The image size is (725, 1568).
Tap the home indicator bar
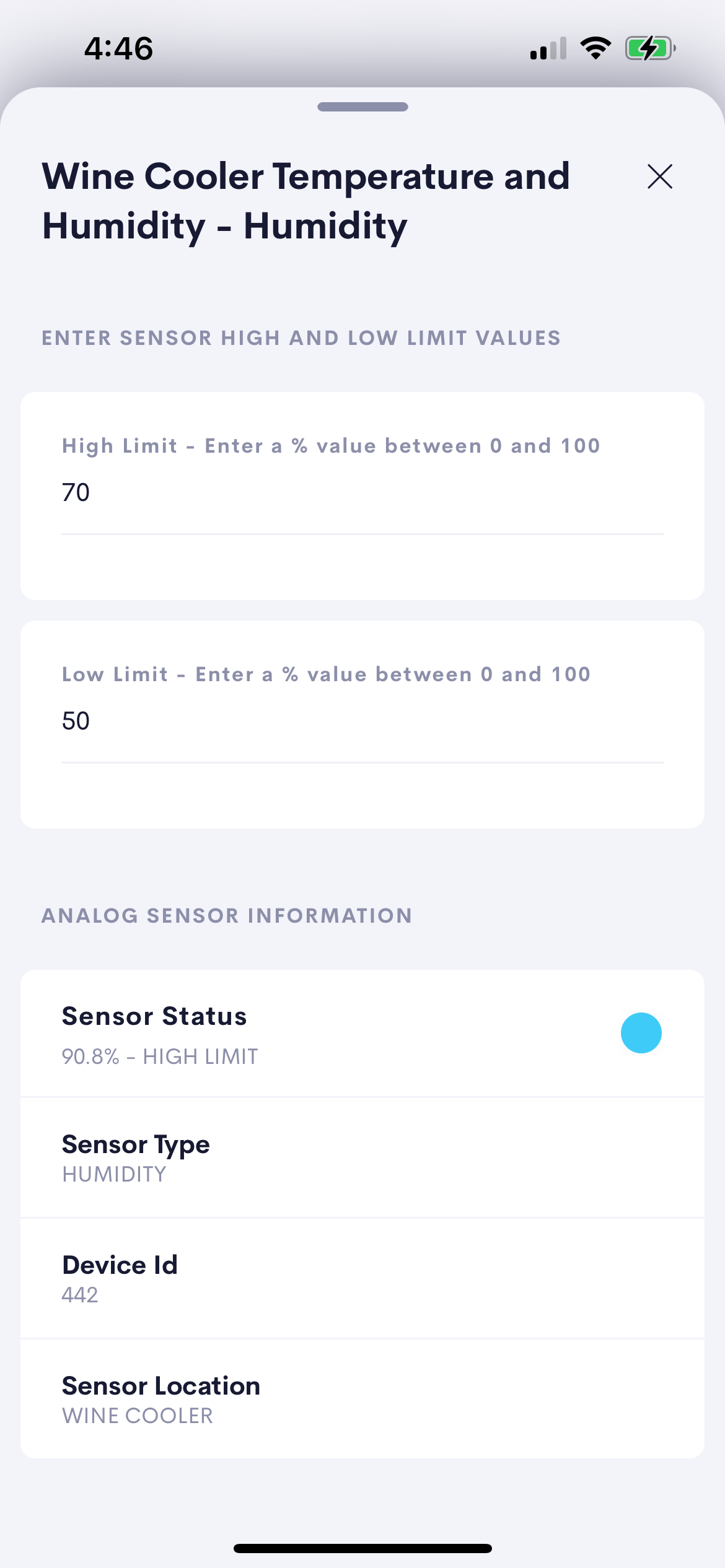362,1548
